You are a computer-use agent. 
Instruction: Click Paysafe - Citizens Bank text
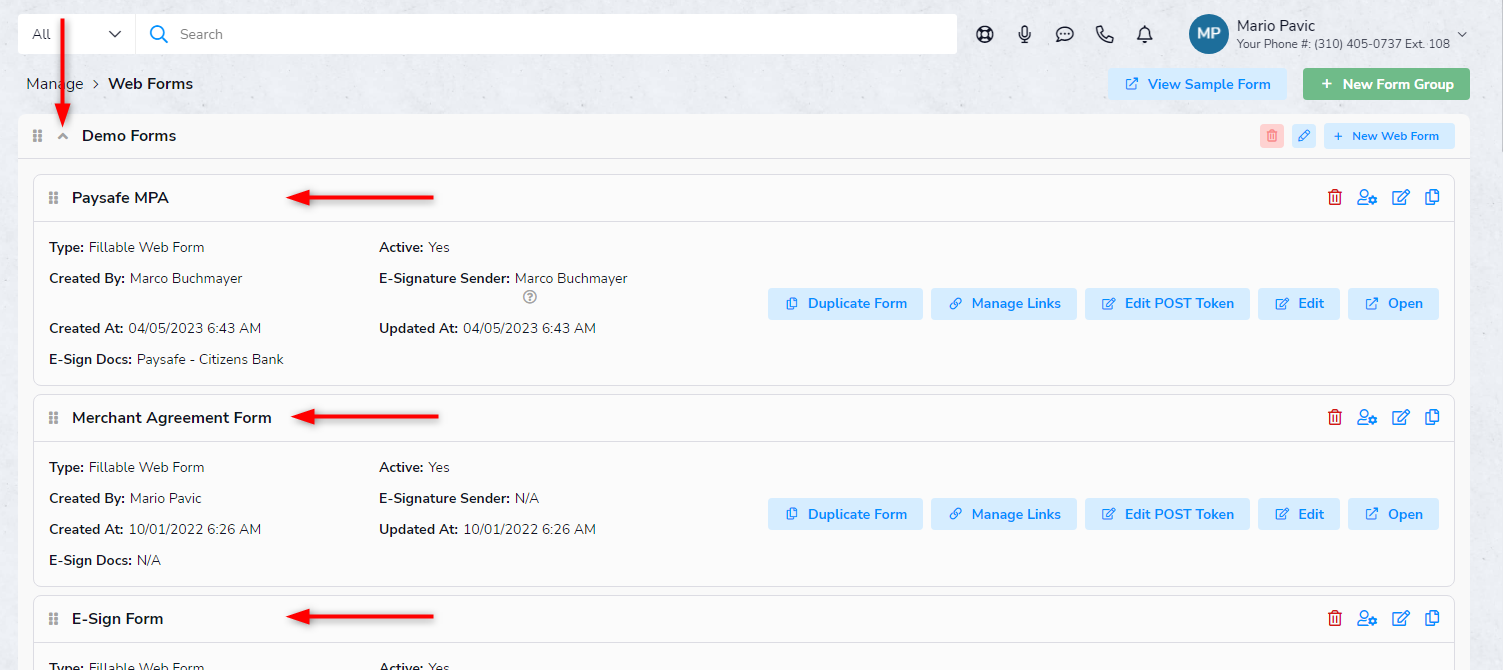point(210,359)
